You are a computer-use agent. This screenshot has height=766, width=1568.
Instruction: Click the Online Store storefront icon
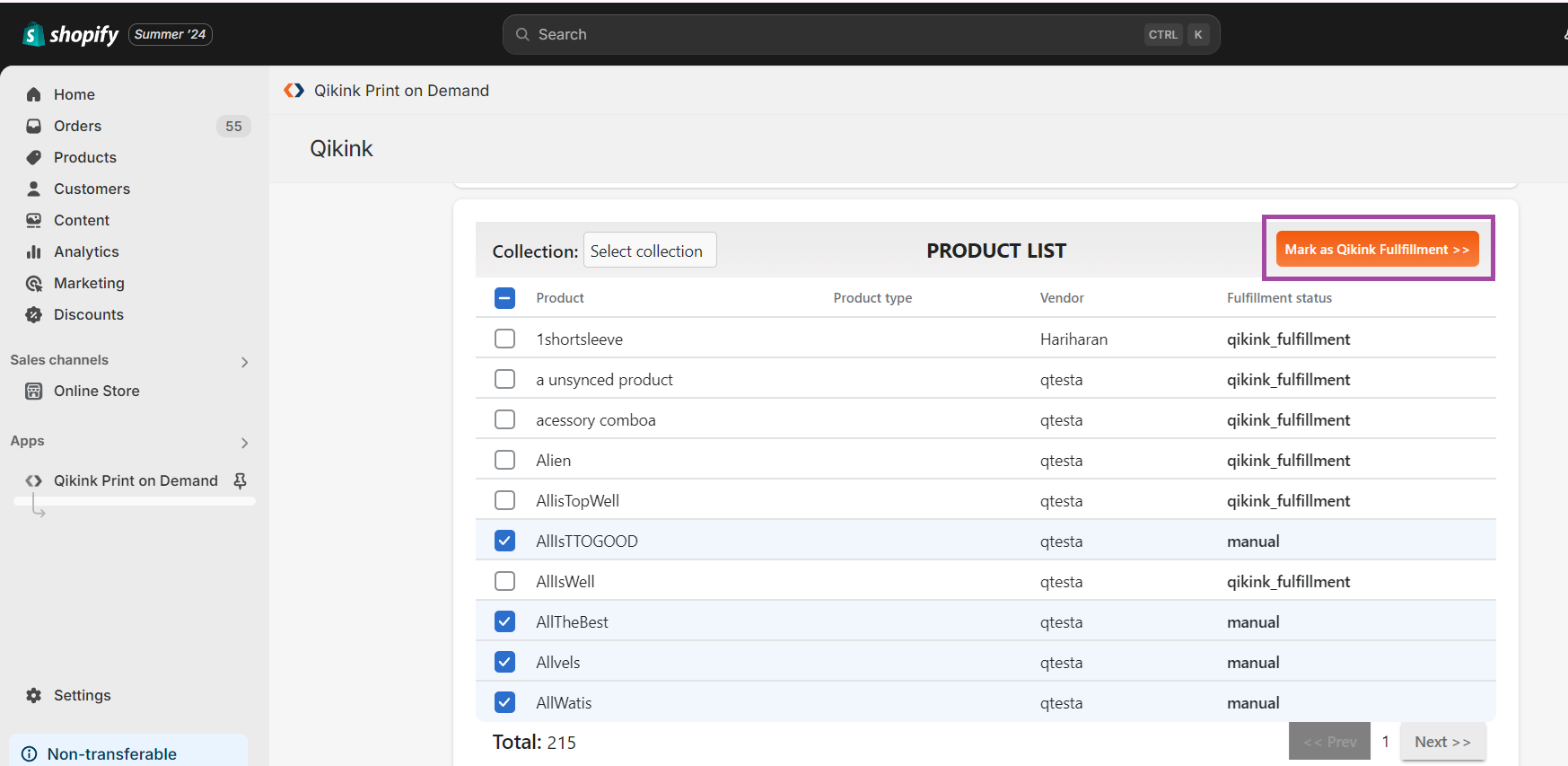tap(34, 391)
